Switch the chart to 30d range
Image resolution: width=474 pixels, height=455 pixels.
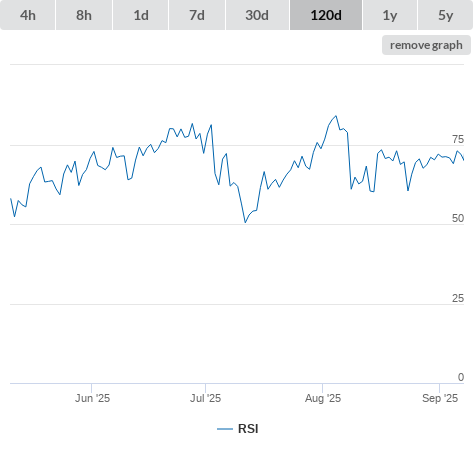tap(257, 15)
